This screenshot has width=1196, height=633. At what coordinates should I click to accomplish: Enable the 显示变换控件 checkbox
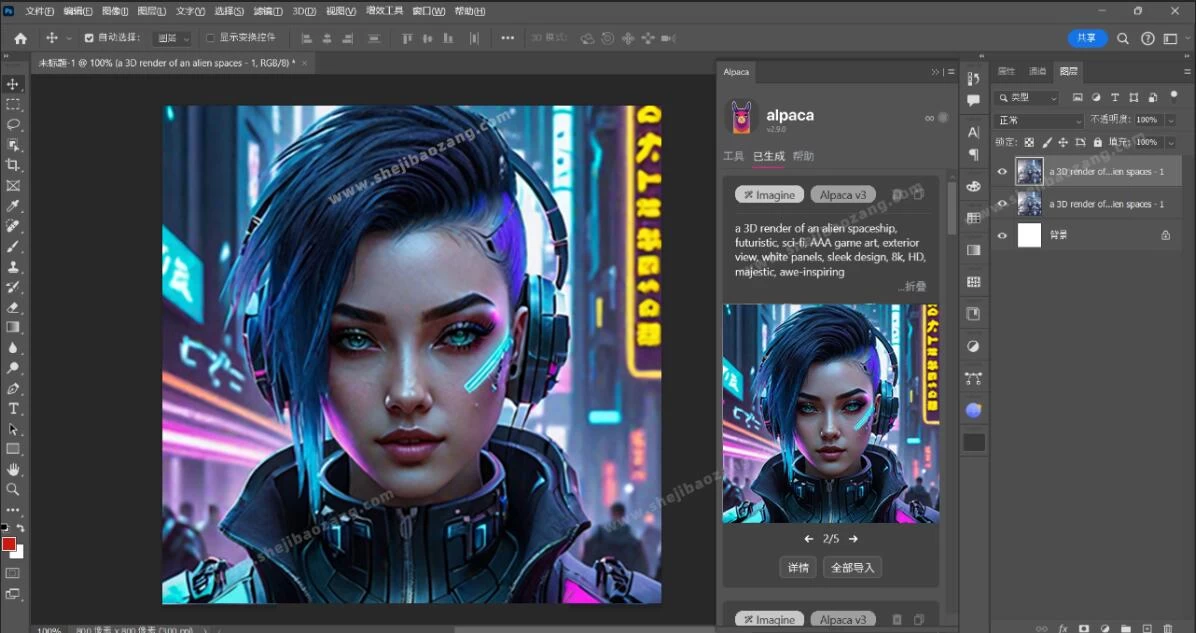point(210,38)
